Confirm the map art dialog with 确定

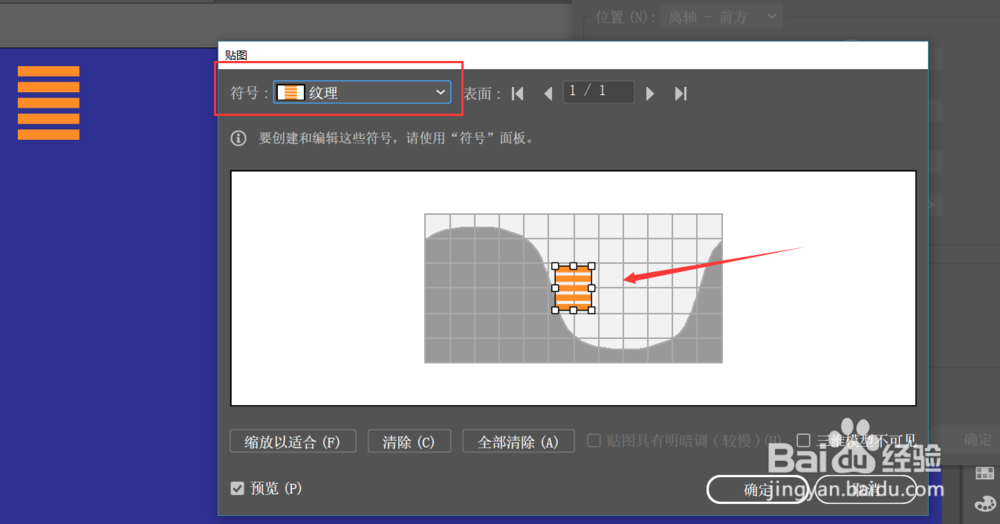(758, 490)
